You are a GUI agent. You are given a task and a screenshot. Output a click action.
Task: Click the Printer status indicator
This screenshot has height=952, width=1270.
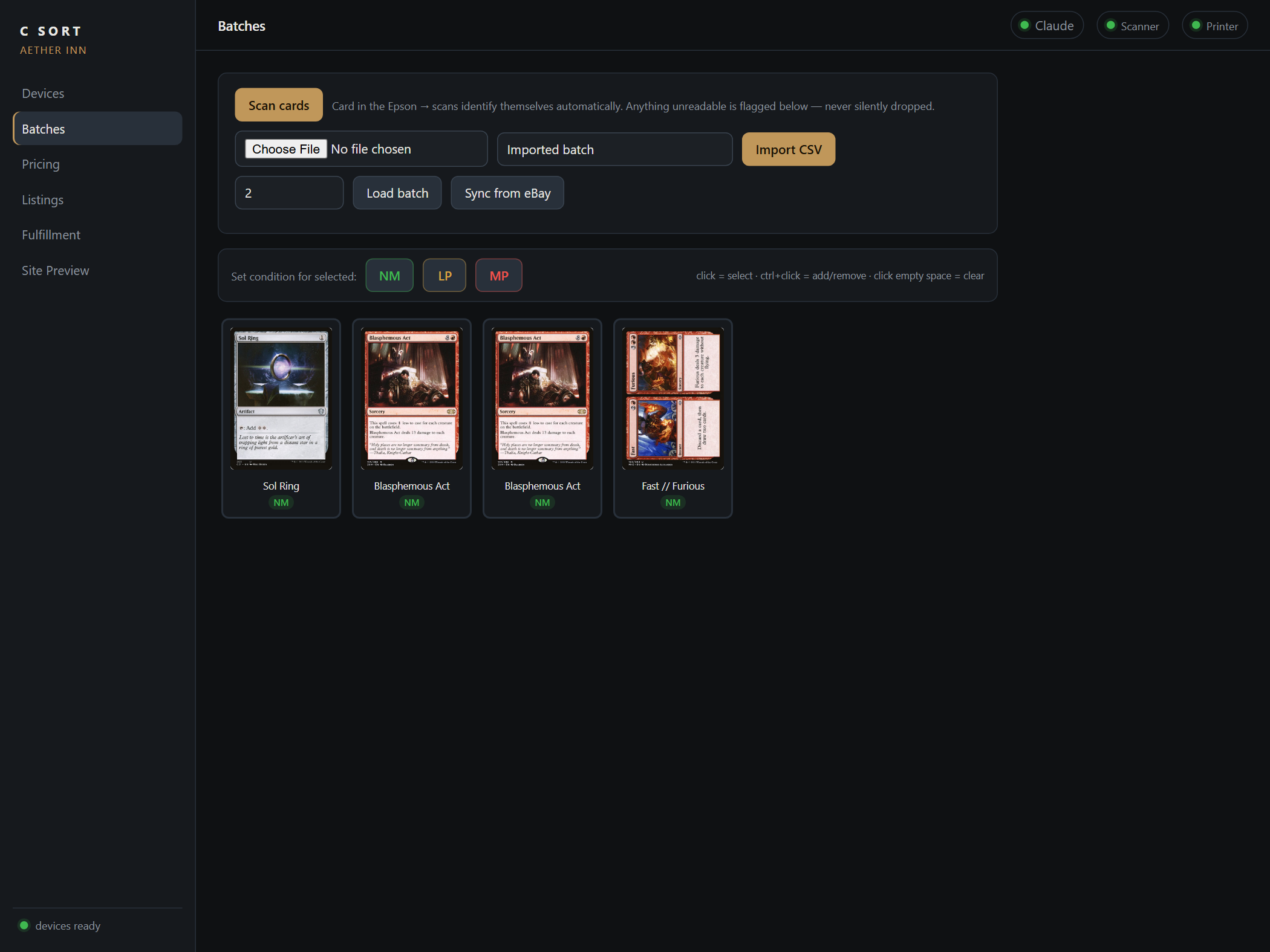tap(1215, 25)
